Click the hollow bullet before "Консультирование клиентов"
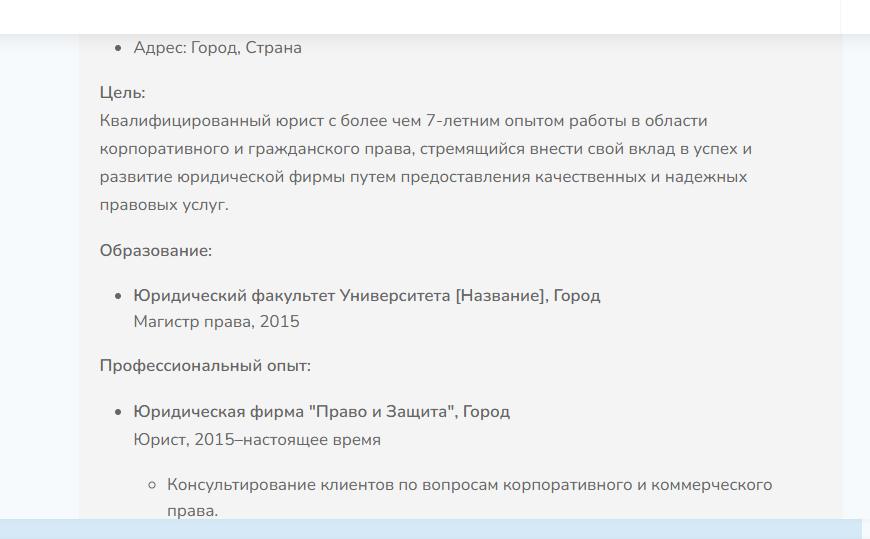The image size is (870, 539). [152, 485]
